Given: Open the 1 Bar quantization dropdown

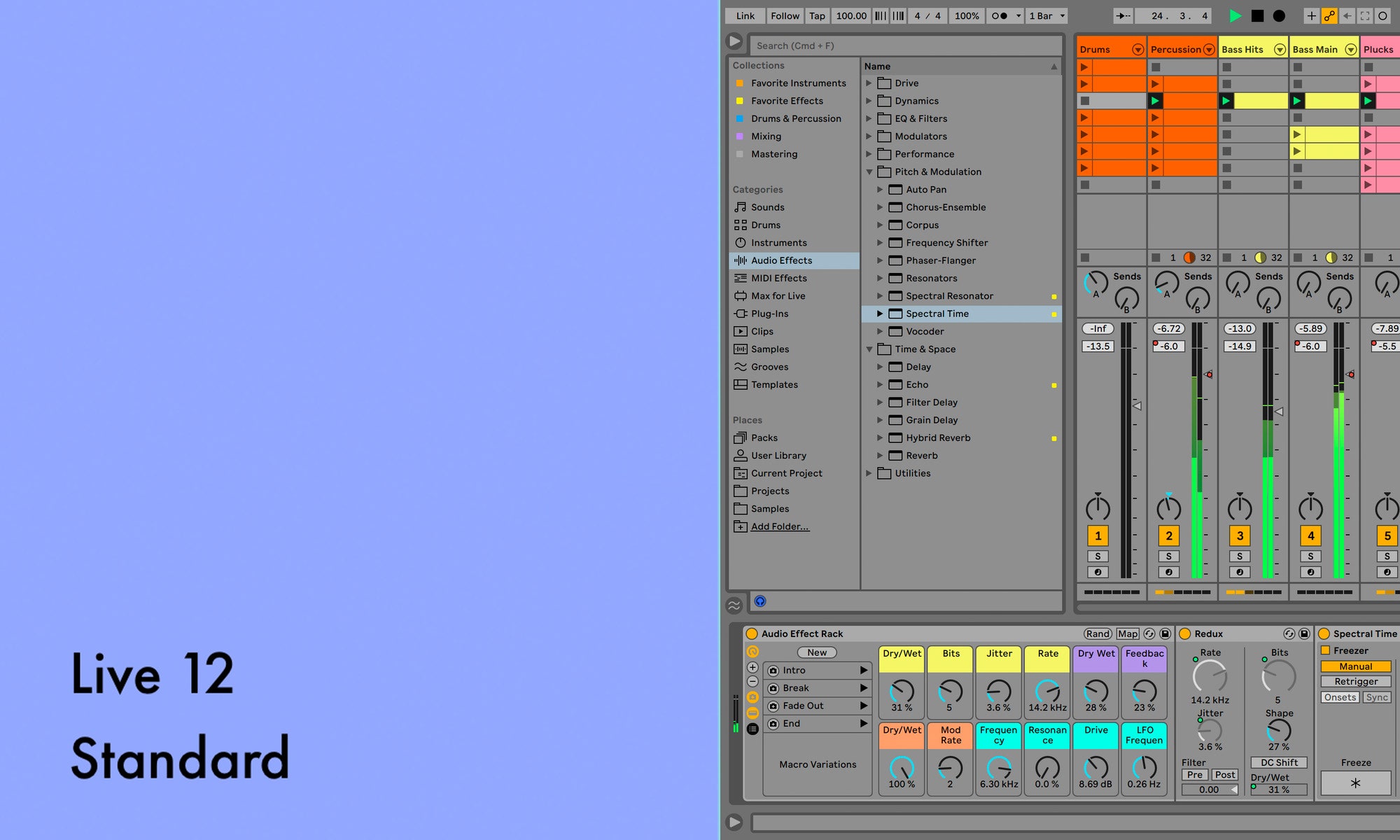Looking at the screenshot, I should pyautogui.click(x=1046, y=15).
